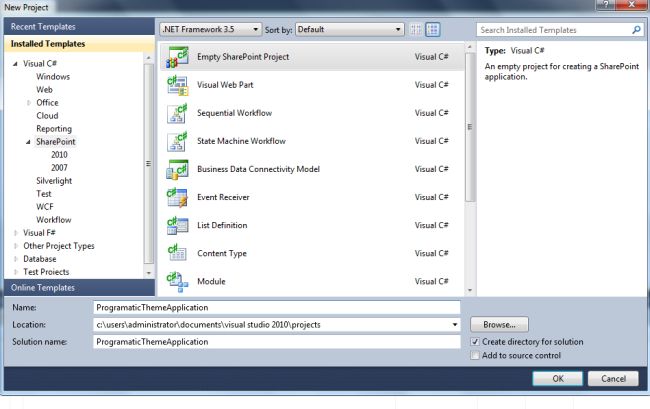
Task: Open the dialog help question-mark button
Action: tap(606, 5)
